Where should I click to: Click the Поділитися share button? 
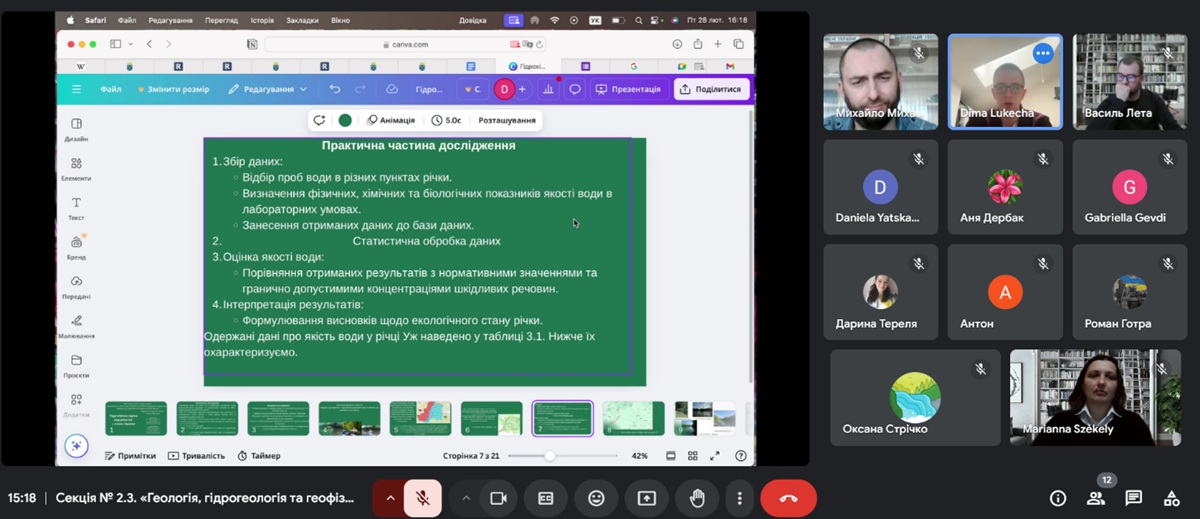[x=711, y=89]
